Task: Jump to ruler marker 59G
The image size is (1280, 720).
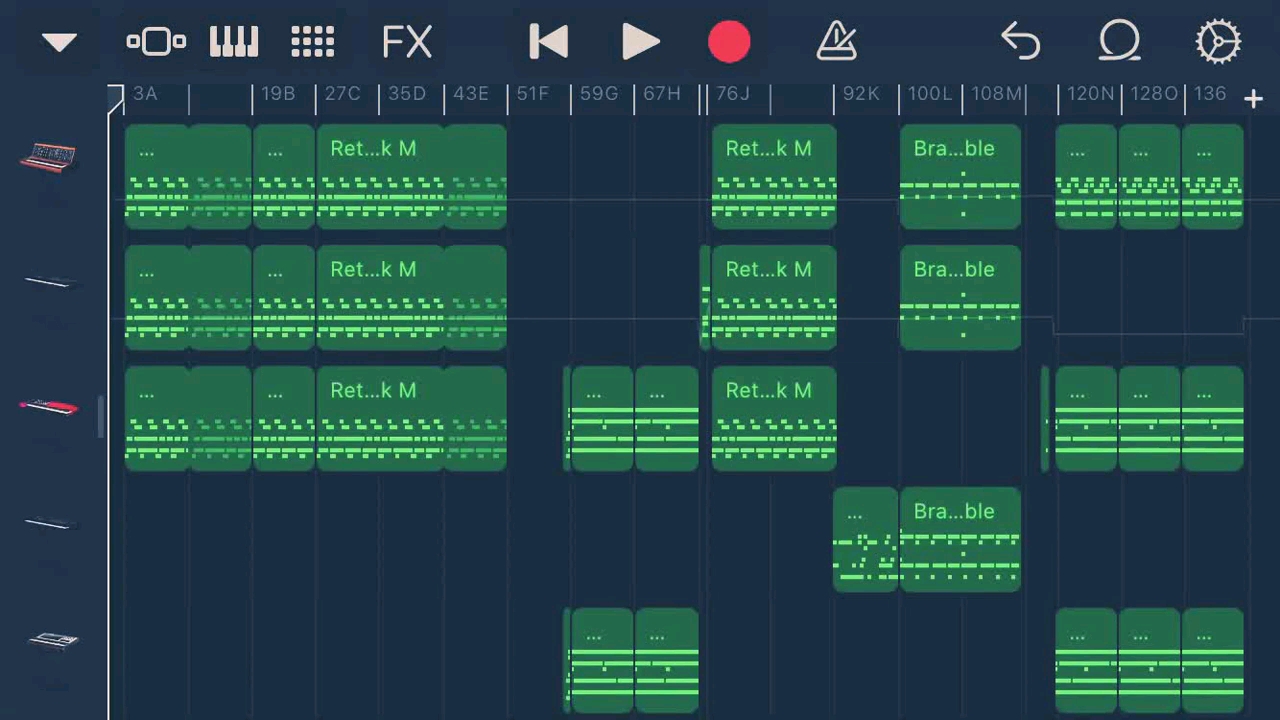Action: [599, 93]
